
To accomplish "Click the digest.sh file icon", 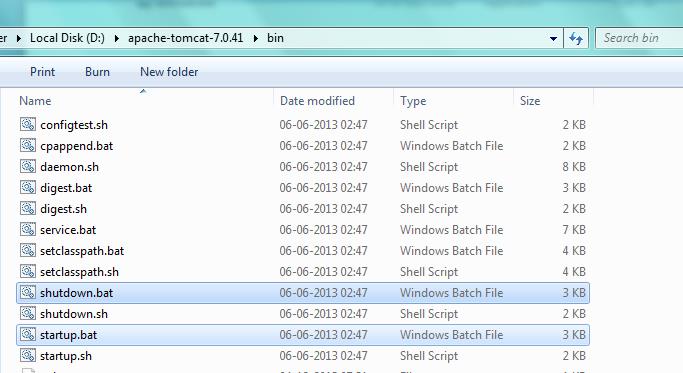I will [x=27, y=209].
